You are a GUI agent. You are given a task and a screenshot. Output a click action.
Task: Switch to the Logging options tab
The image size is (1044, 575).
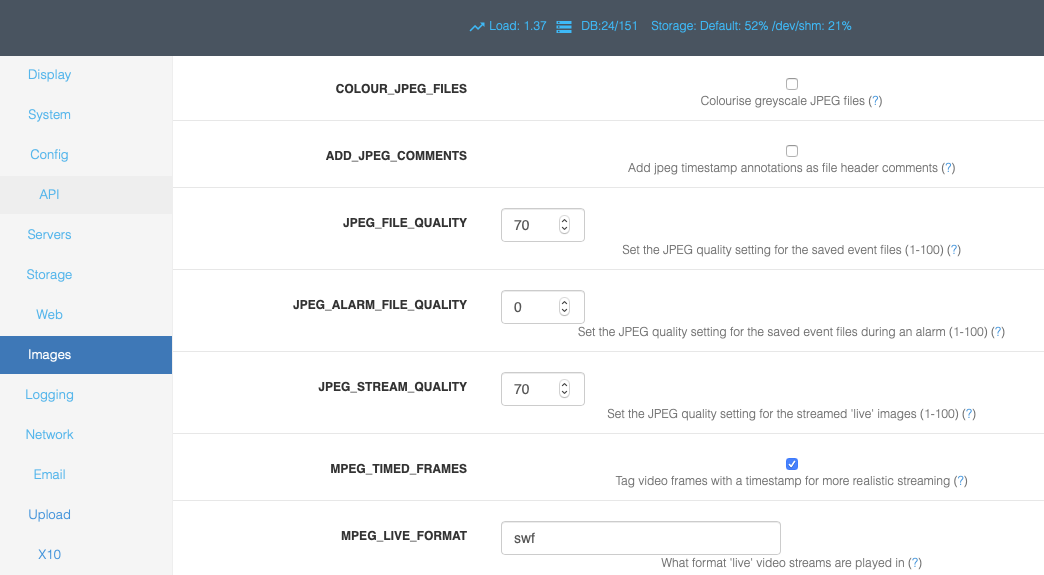click(x=49, y=395)
